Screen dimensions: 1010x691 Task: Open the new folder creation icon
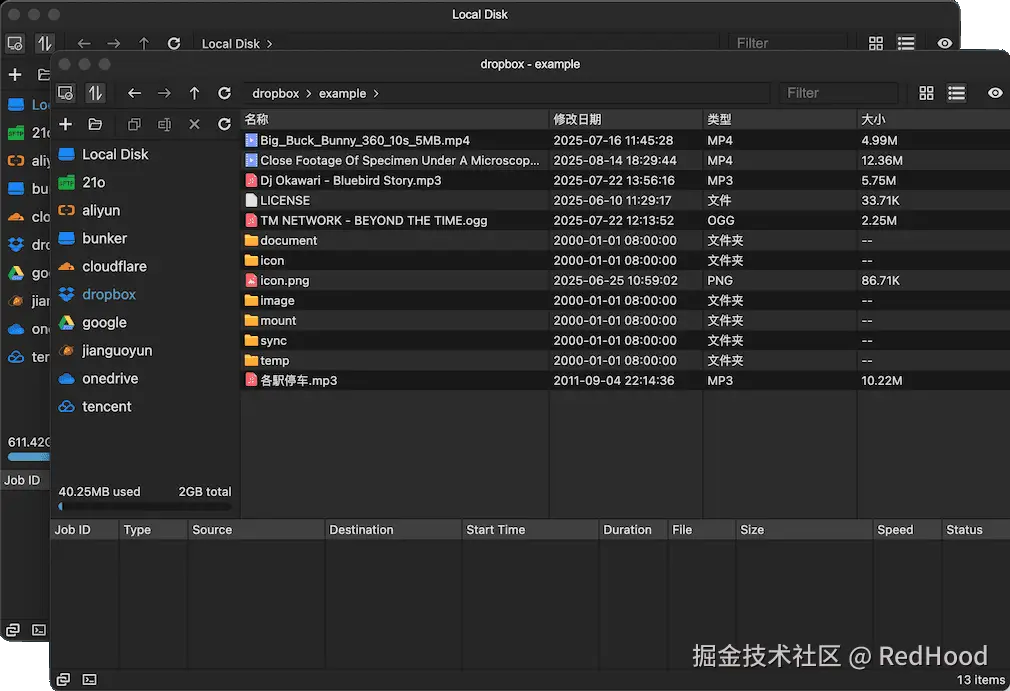95,124
